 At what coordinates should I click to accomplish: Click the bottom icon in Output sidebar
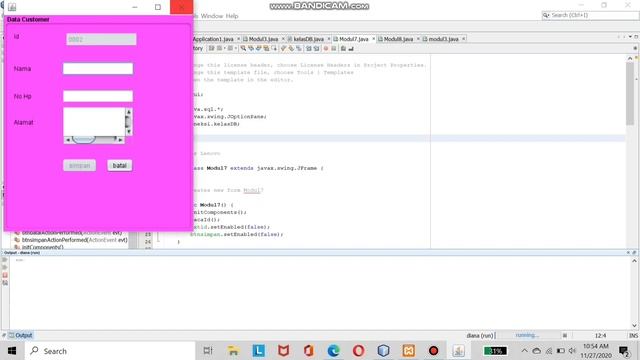tap(5, 283)
